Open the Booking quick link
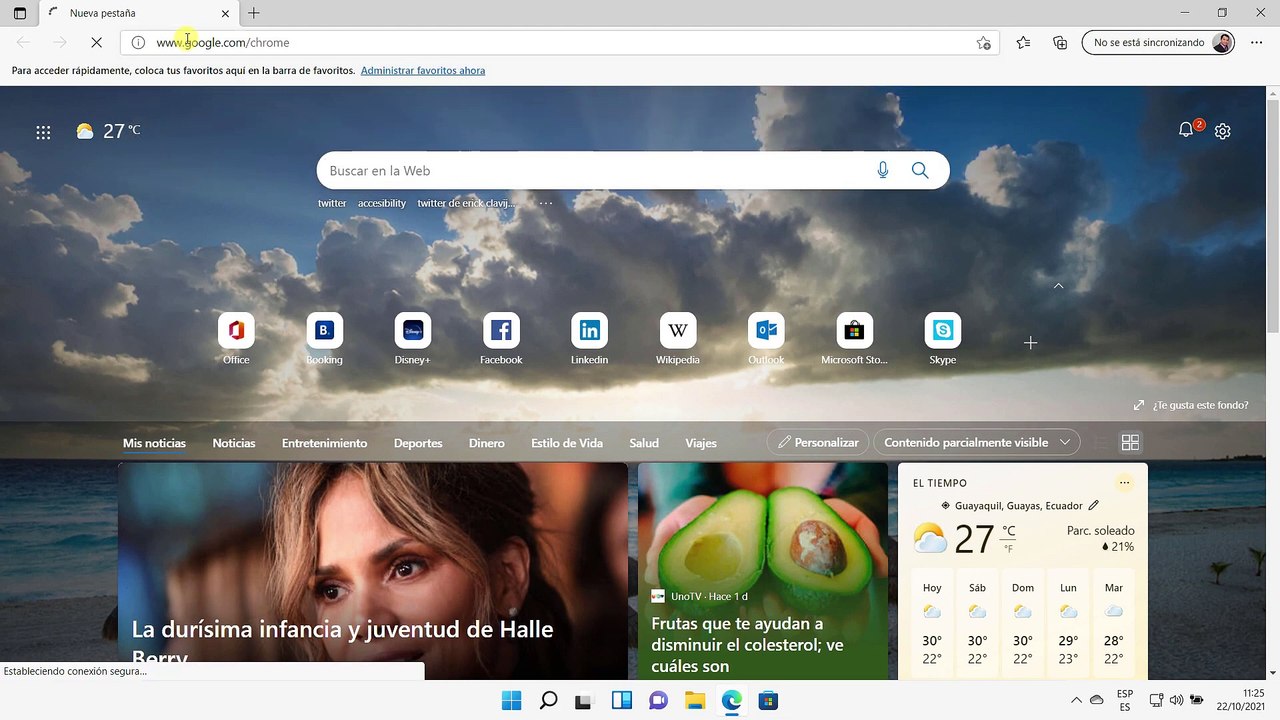The image size is (1280, 720). tap(324, 339)
